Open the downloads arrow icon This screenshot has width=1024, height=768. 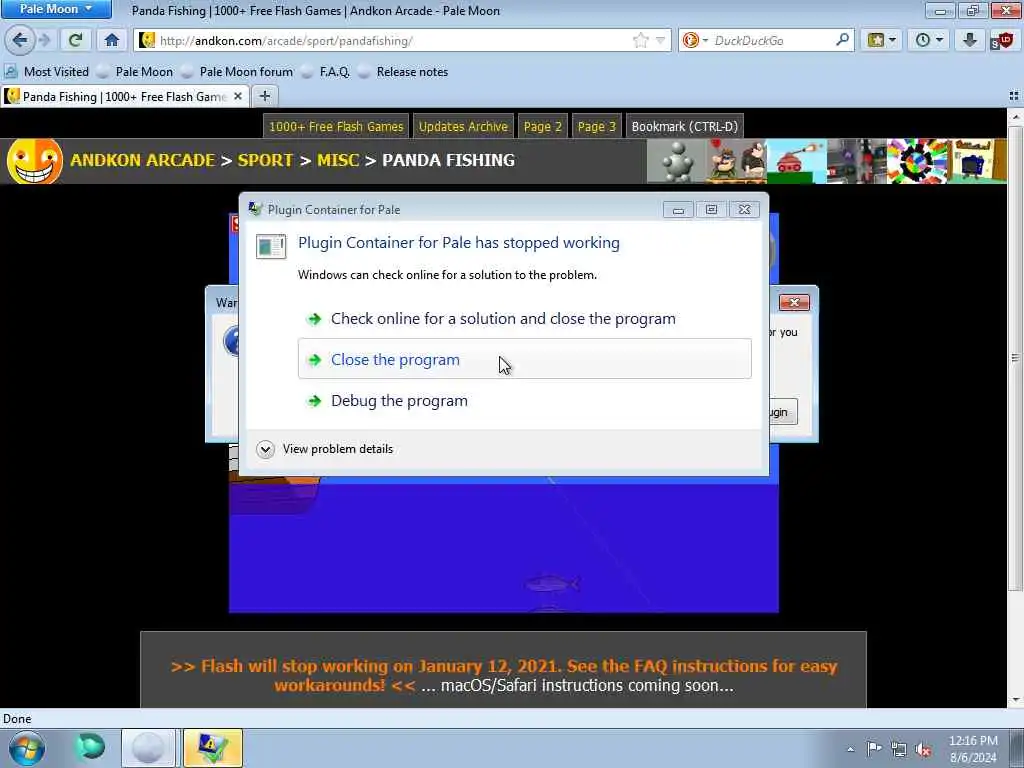coord(970,40)
